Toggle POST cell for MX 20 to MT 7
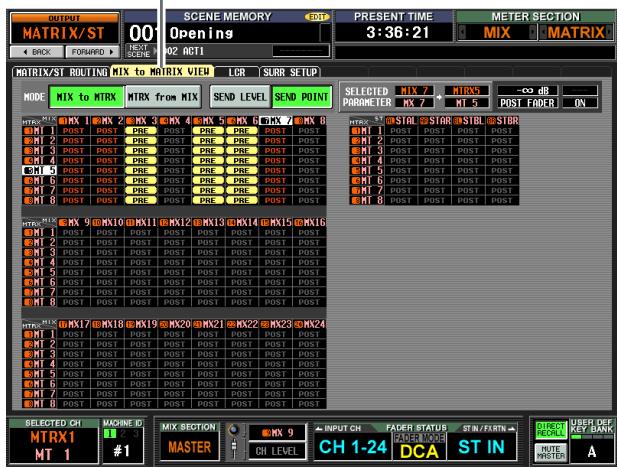617x468 pixels. pyautogui.click(x=174, y=394)
